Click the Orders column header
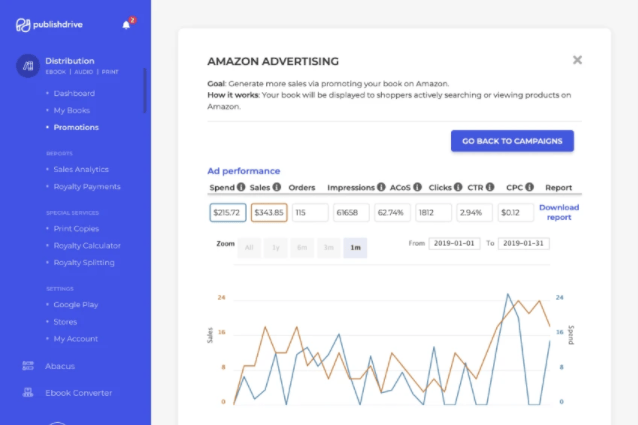Viewport: 638px width, 425px height. click(302, 187)
